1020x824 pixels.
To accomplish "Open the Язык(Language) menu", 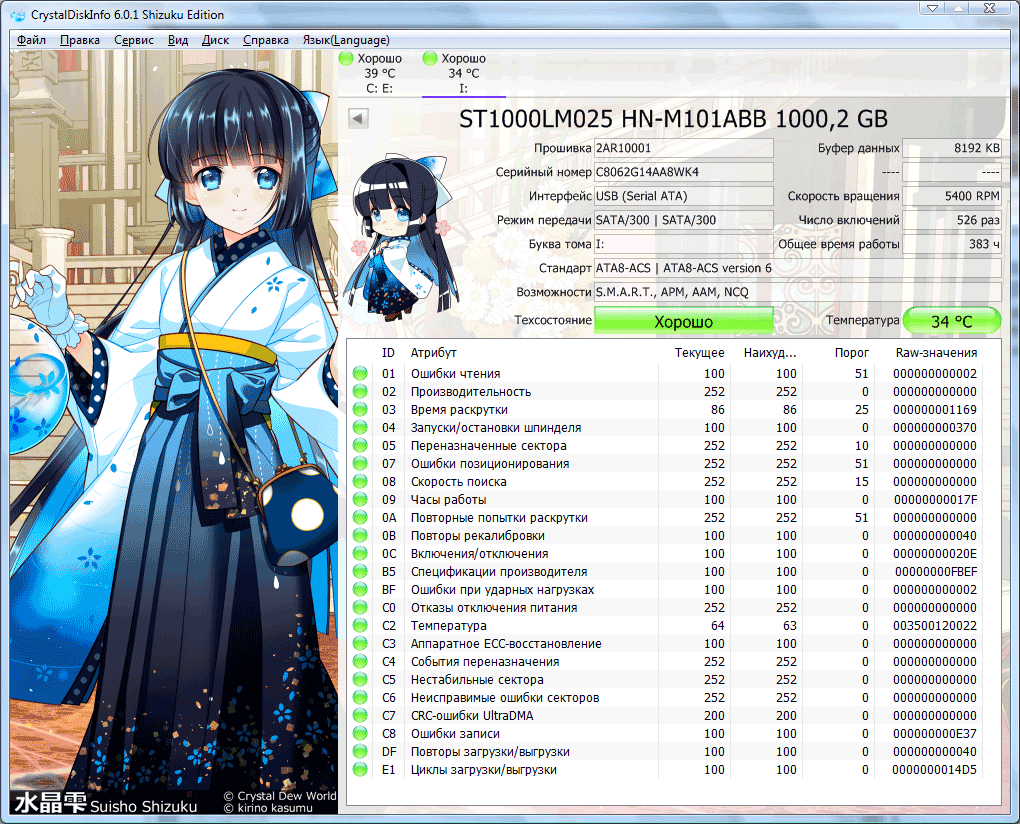I will click(345, 40).
